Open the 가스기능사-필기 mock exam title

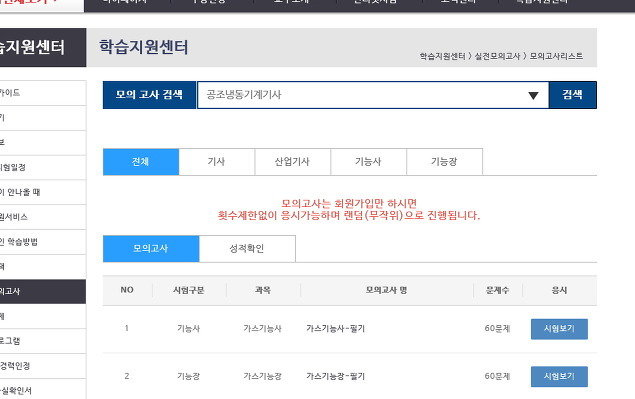pyautogui.click(x=335, y=329)
